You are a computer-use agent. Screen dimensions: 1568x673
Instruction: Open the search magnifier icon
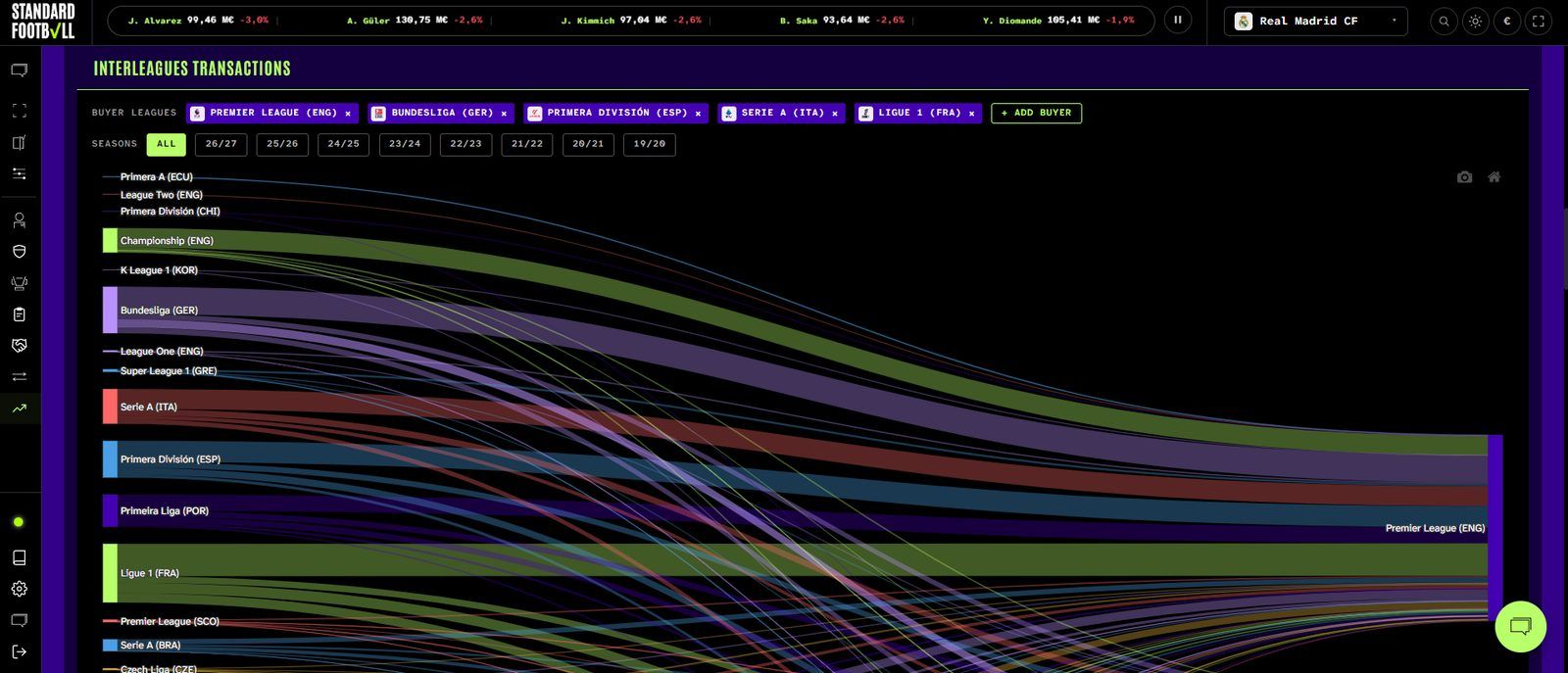pyautogui.click(x=1444, y=21)
